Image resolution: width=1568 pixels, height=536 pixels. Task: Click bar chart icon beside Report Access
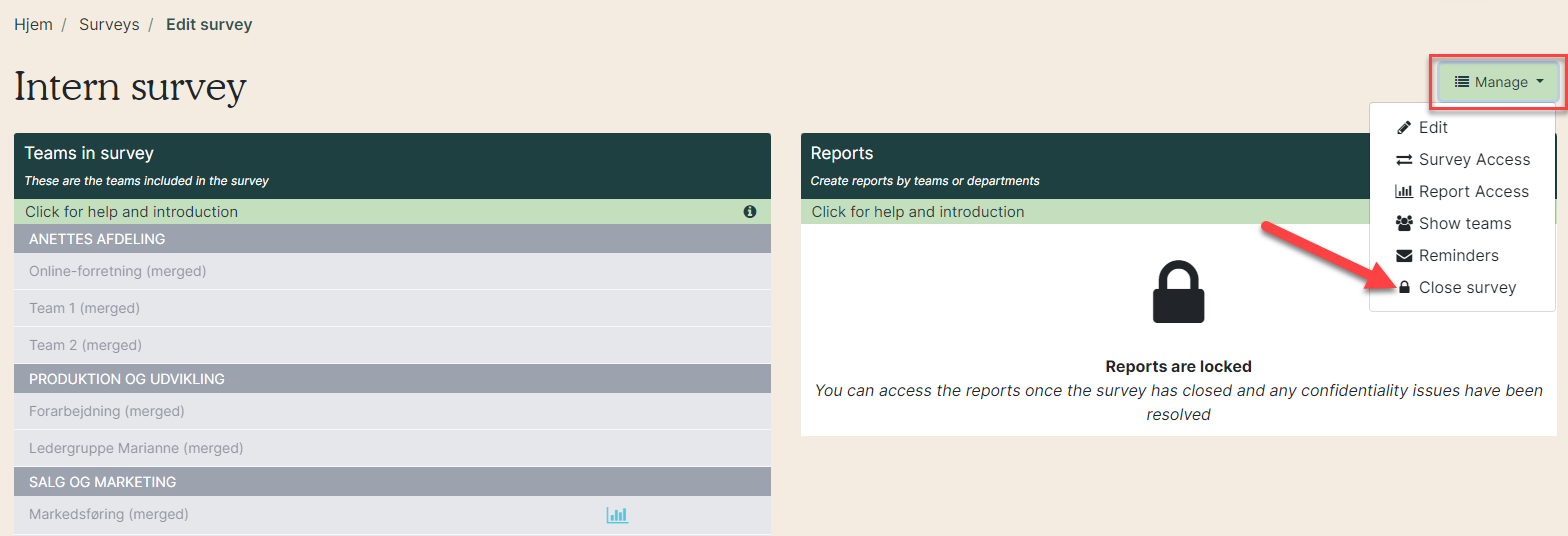pyautogui.click(x=1403, y=192)
